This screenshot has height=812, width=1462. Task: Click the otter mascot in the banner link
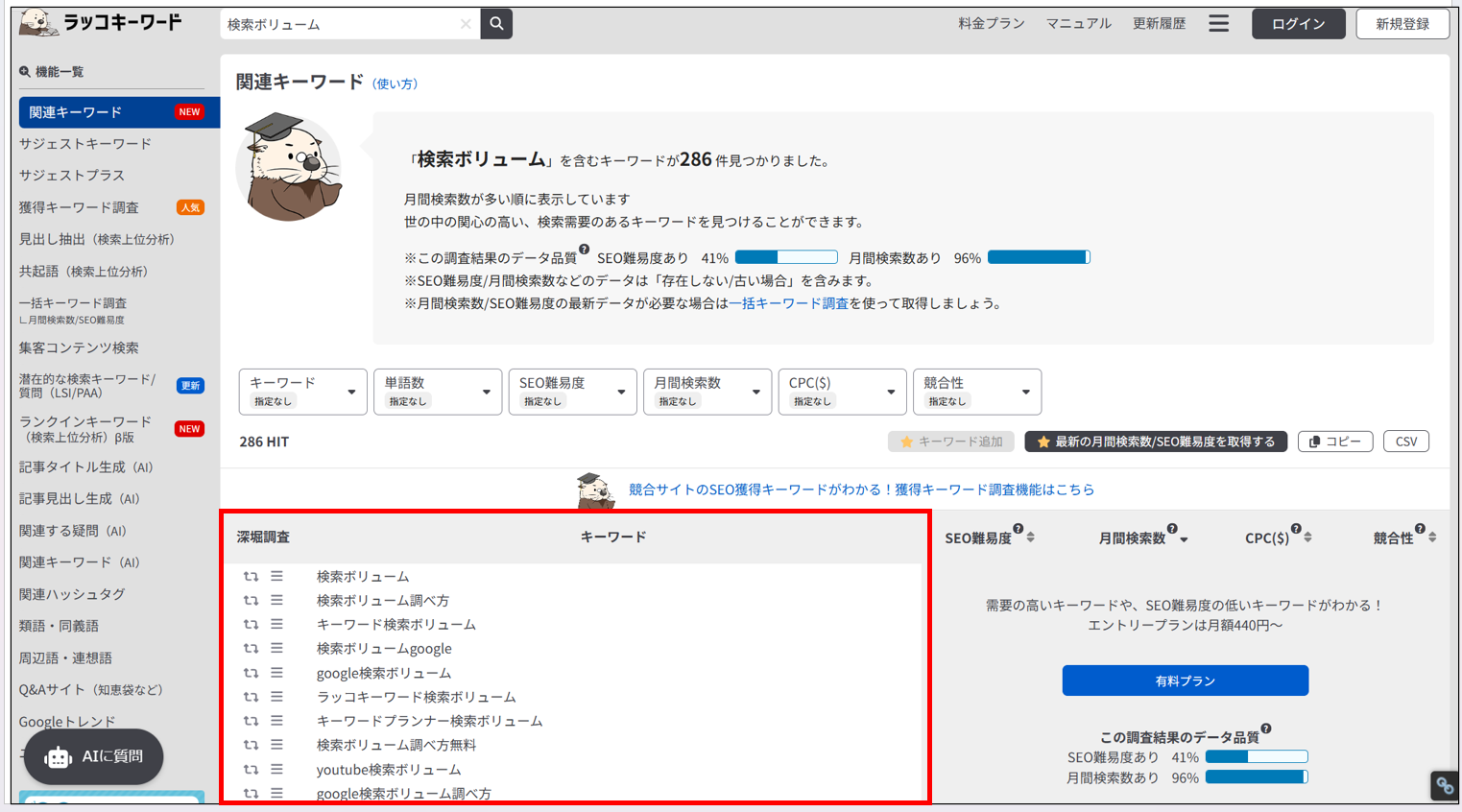click(x=595, y=490)
